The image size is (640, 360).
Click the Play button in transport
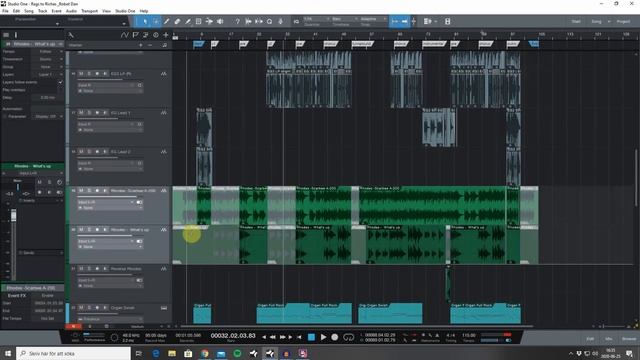(x=323, y=337)
